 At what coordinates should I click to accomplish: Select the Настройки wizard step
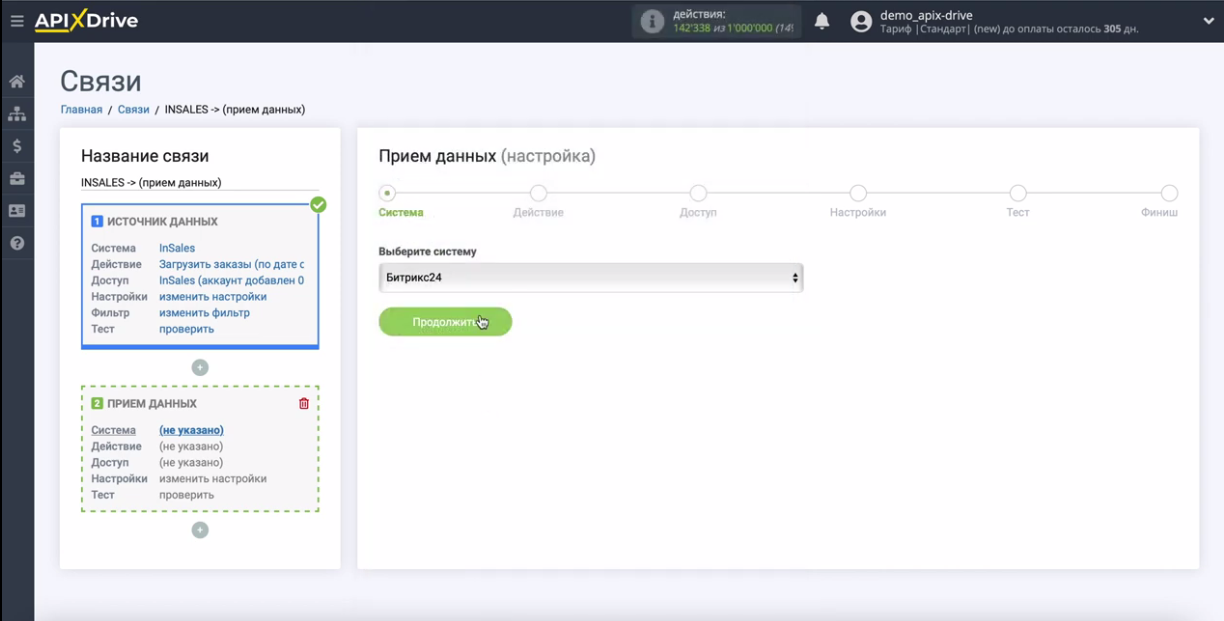coord(858,193)
